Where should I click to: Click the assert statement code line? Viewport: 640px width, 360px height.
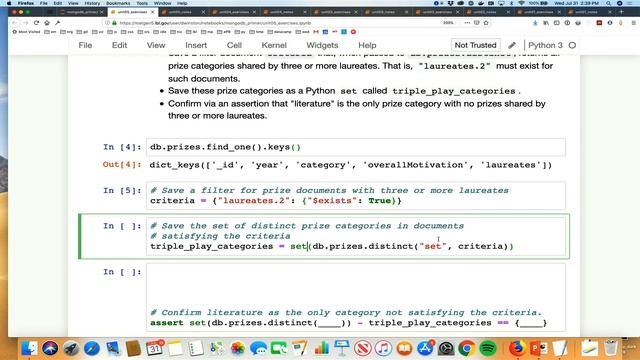(348, 323)
